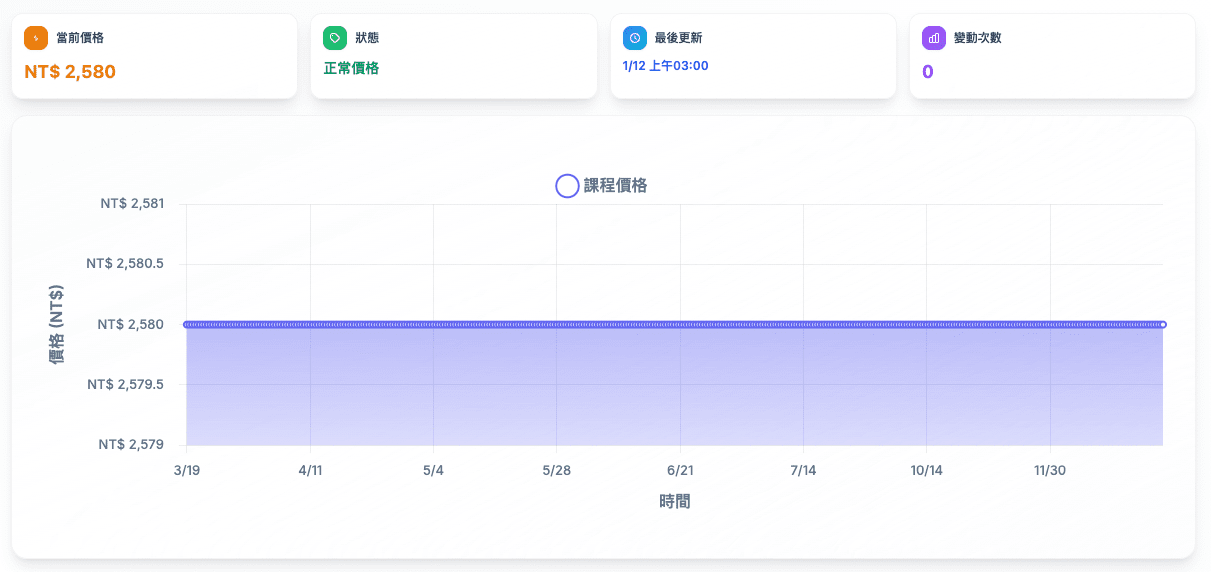
Task: Click the 10/14 x-axis date label
Action: click(927, 470)
